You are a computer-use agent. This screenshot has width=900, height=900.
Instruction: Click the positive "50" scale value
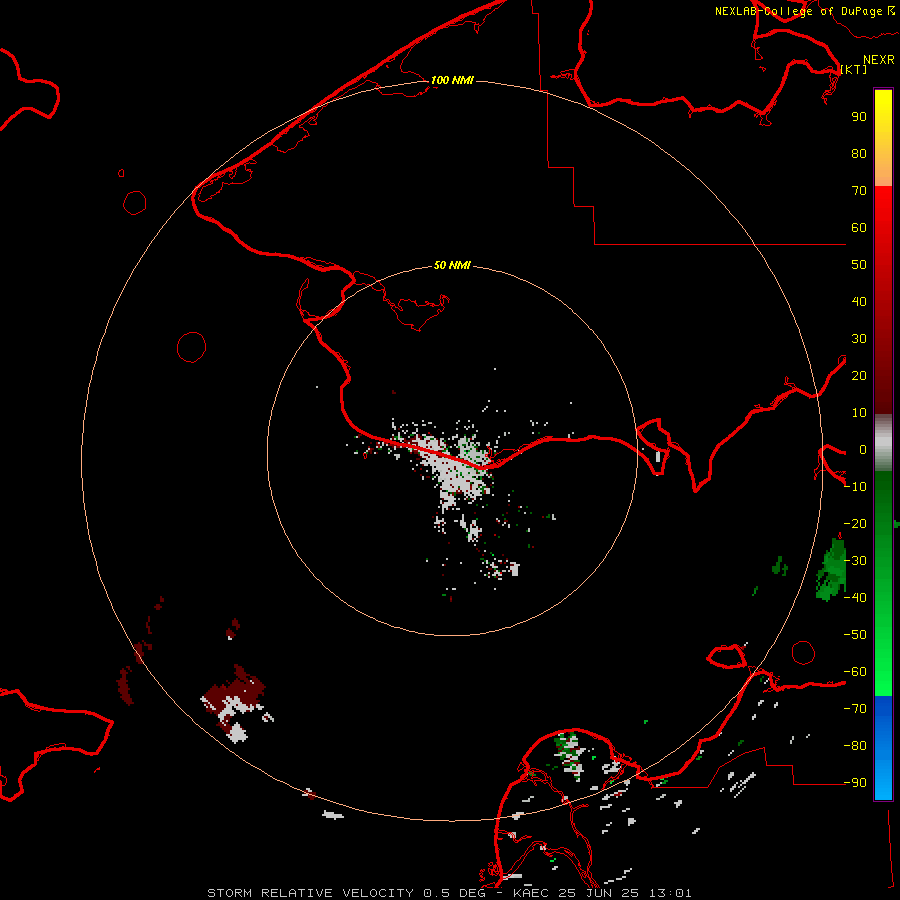coord(859,265)
